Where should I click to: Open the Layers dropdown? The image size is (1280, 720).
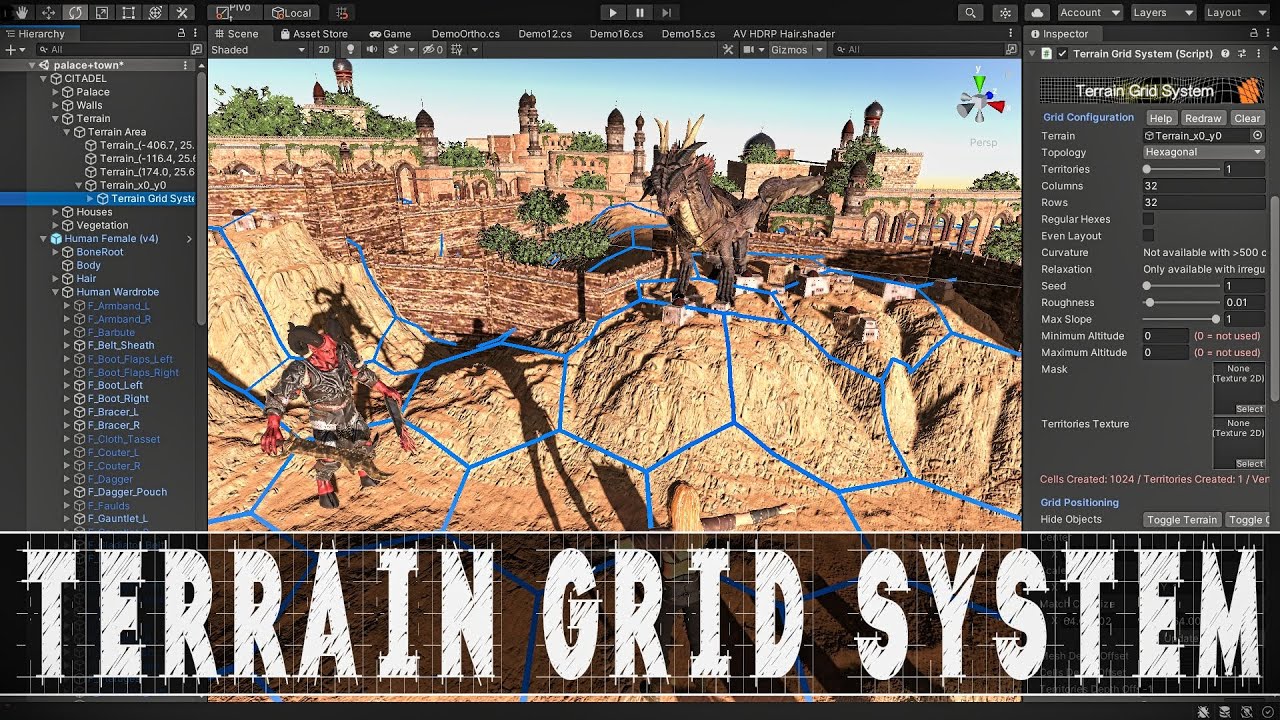click(x=1162, y=13)
